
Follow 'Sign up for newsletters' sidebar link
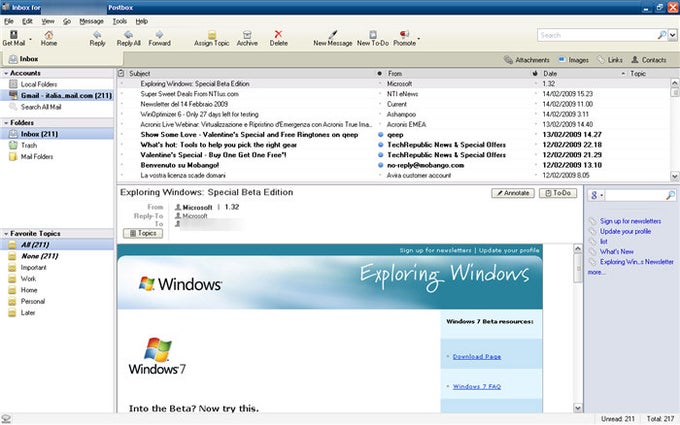click(630, 221)
